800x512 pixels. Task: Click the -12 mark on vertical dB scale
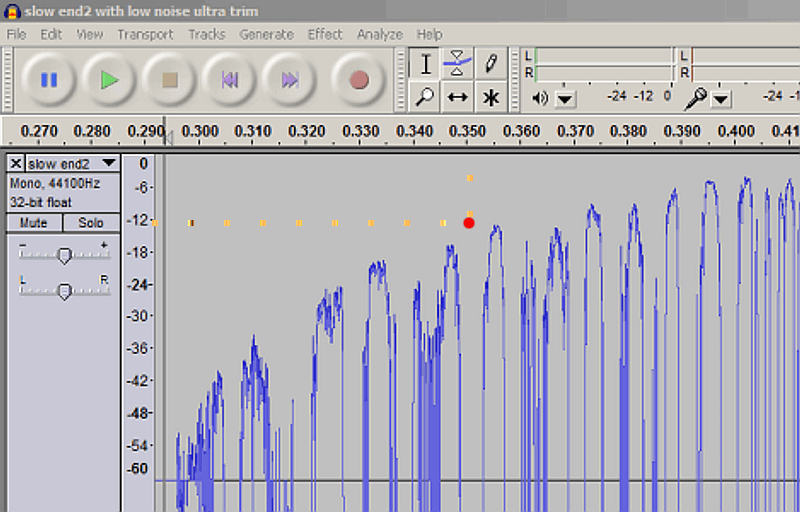tap(139, 220)
